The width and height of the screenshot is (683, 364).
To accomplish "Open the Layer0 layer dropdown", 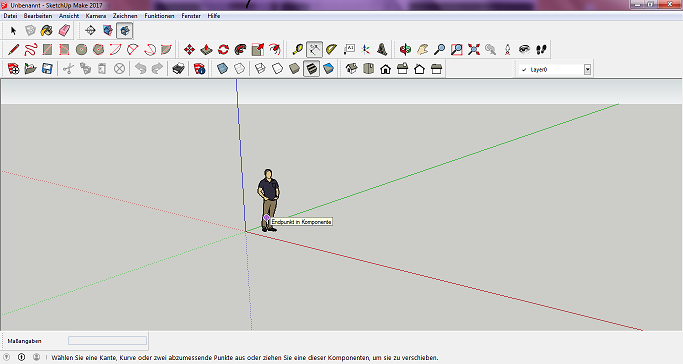I will (x=587, y=70).
